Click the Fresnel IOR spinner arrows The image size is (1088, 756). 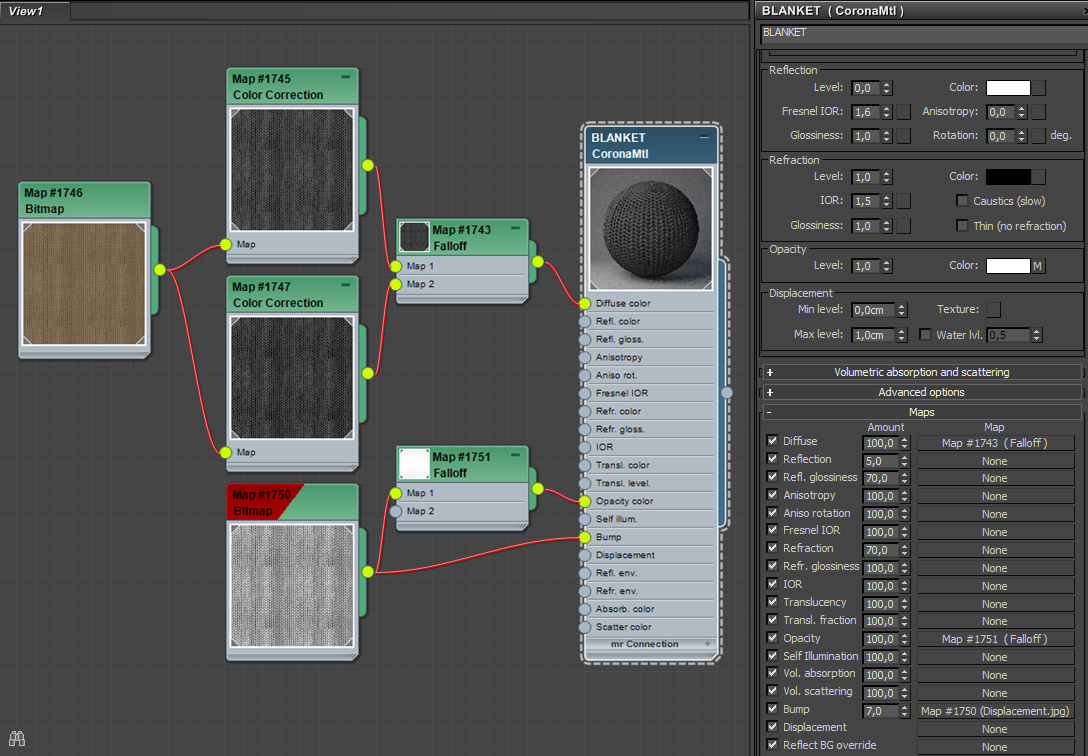887,112
